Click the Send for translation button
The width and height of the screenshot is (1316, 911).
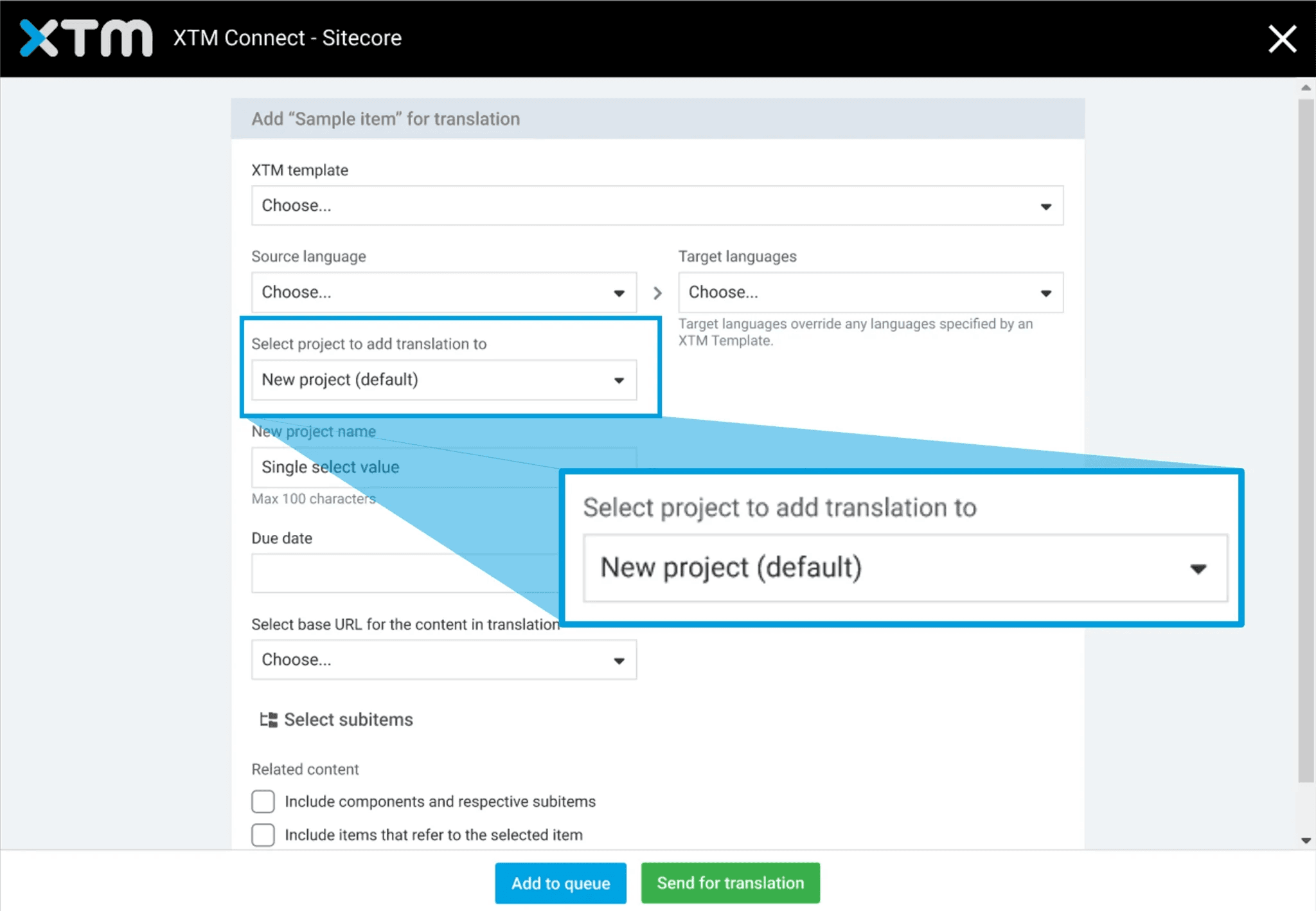[730, 883]
